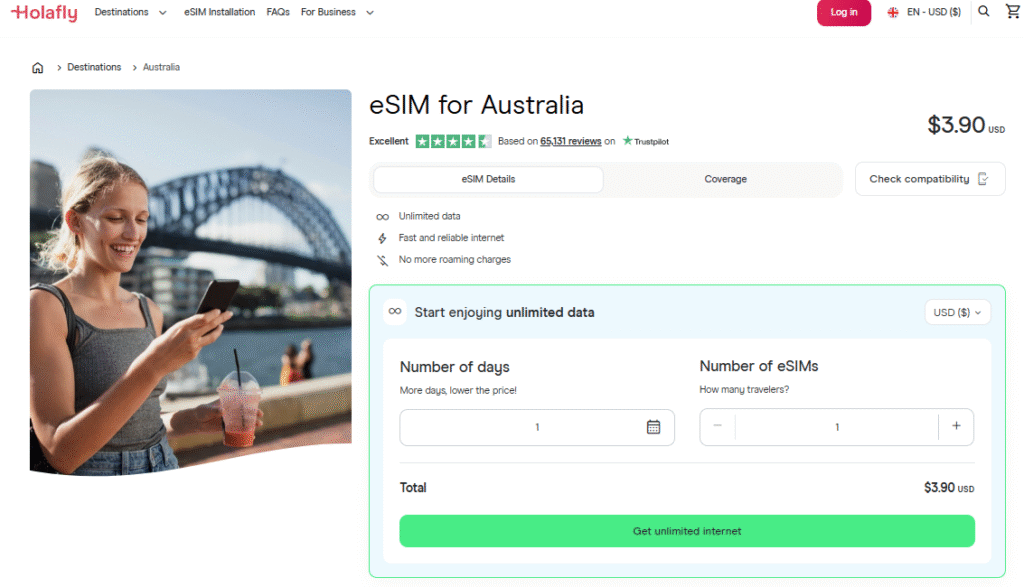This screenshot has height=587, width=1024.
Task: Open the USD ($) currency selector
Action: tap(956, 311)
